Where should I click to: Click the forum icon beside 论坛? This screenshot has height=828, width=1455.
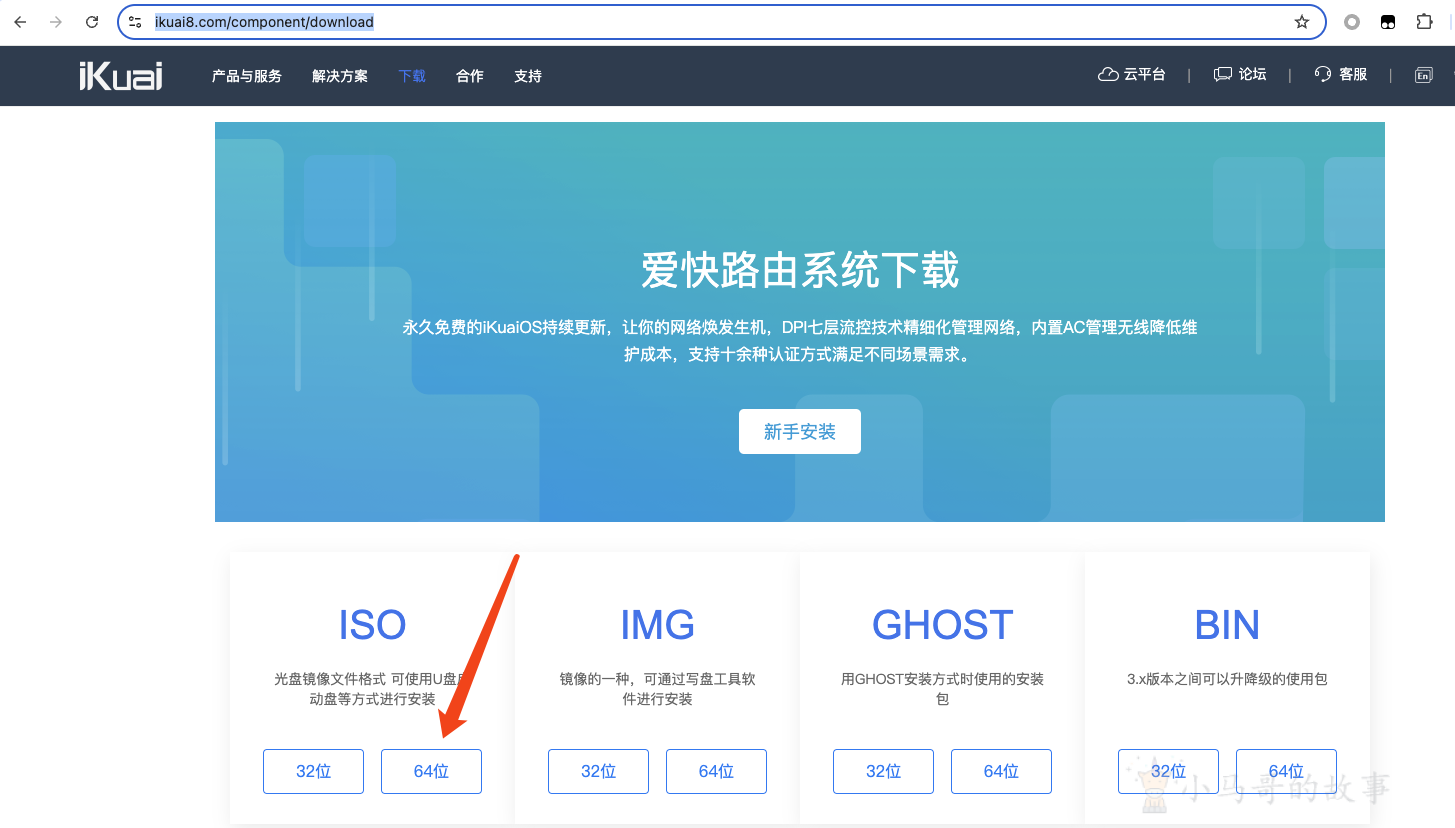tap(1223, 75)
